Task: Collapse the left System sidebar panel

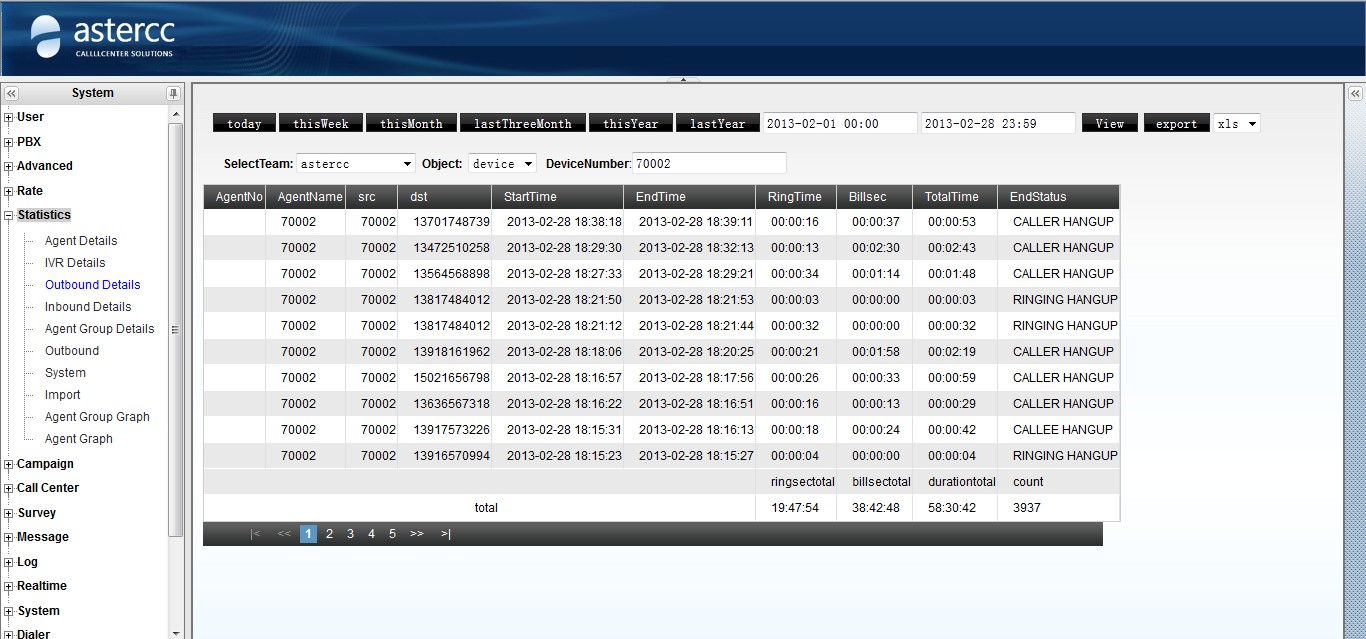Action: click(11, 93)
